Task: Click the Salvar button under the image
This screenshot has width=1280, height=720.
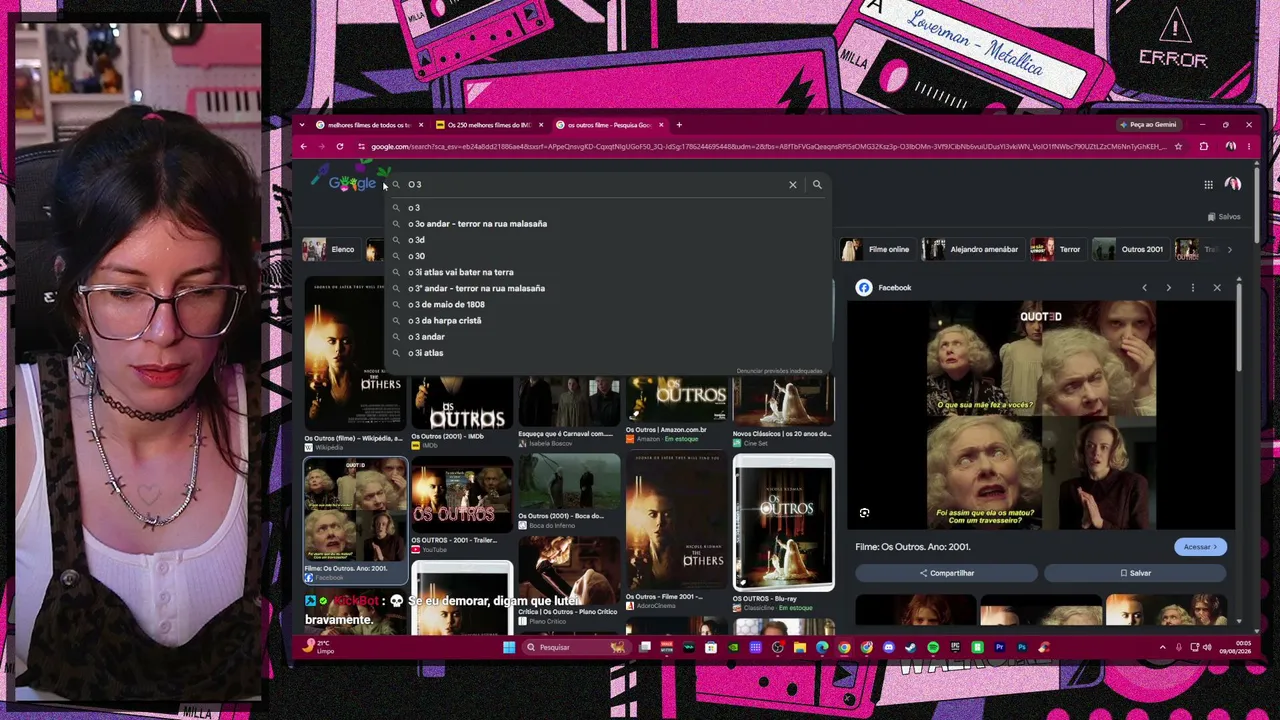Action: click(x=1135, y=573)
